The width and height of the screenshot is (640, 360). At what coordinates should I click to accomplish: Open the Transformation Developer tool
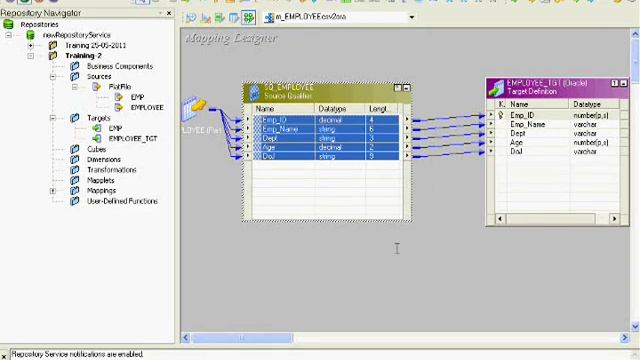pos(220,18)
